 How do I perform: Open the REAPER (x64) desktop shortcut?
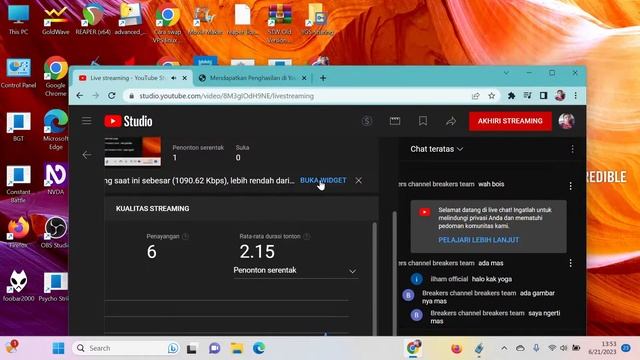[x=93, y=19]
